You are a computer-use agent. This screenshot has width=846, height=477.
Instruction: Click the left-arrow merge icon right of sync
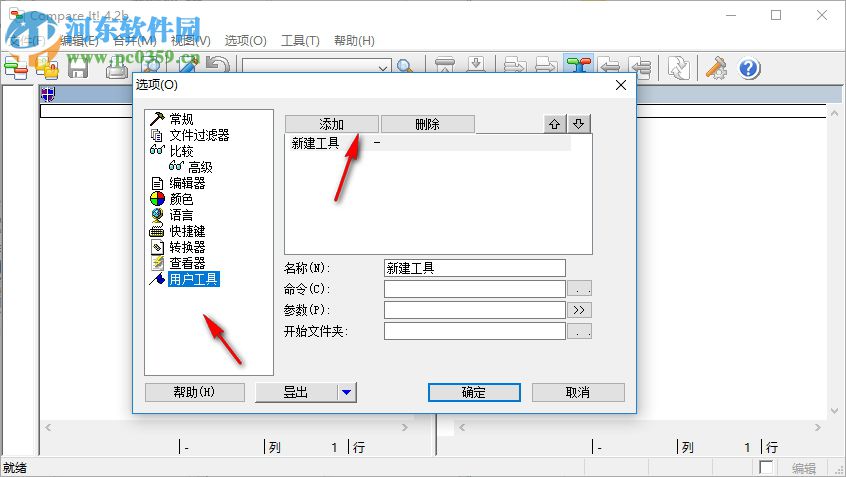pyautogui.click(x=610, y=67)
